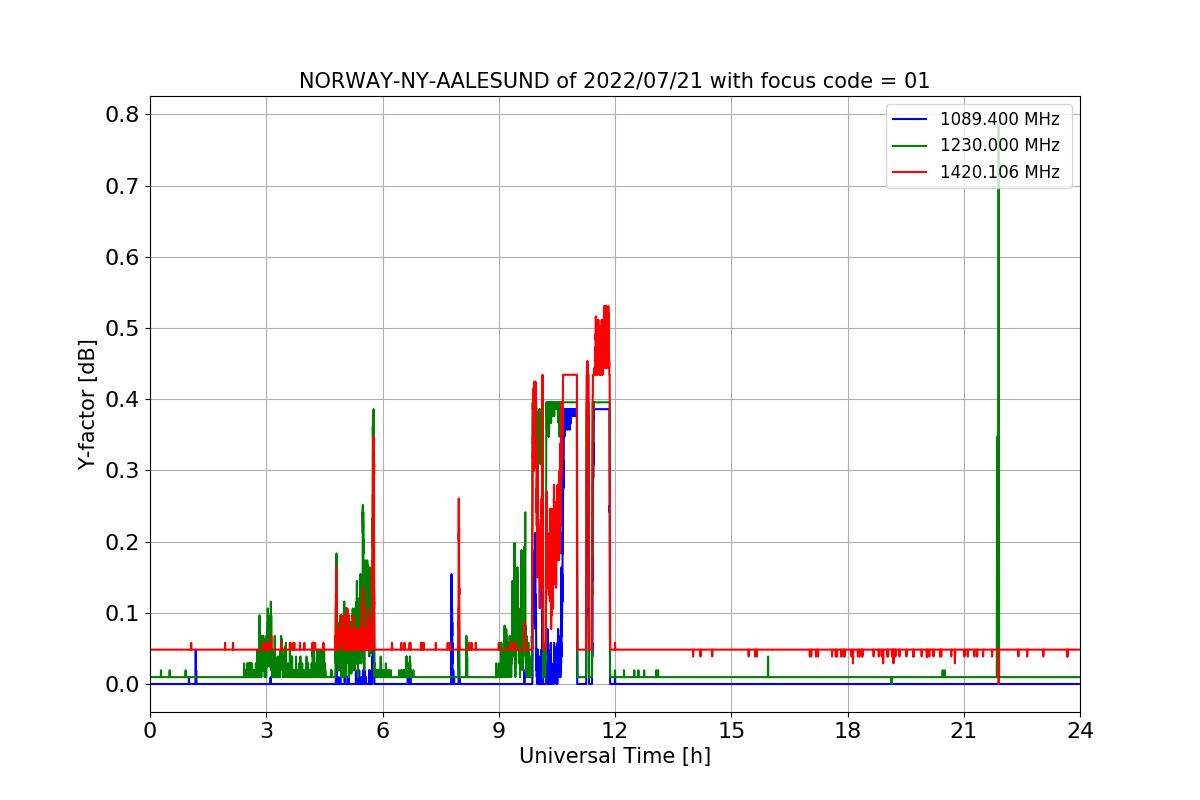Click the 1230.000 MHz legend label

coord(999,146)
